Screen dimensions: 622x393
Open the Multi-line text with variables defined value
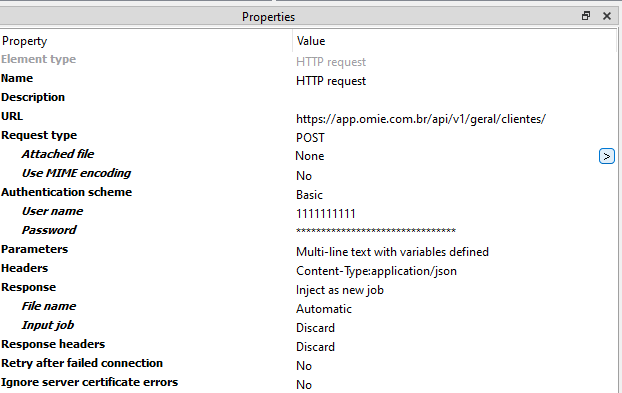click(392, 252)
